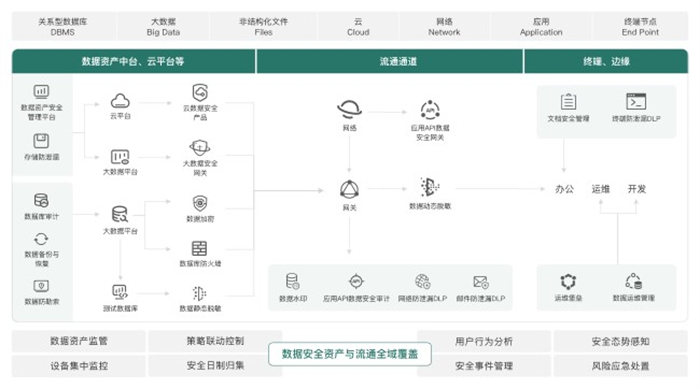700x389 pixels.
Task: Select the 存储防泄露 storage icon
Action: [41, 141]
